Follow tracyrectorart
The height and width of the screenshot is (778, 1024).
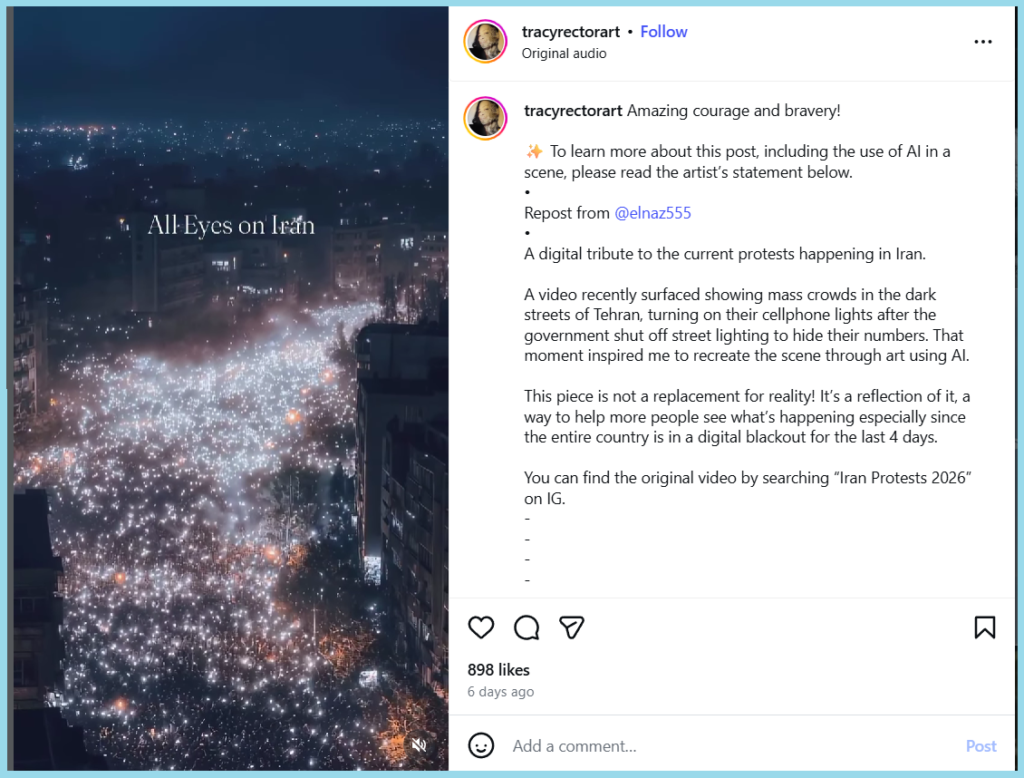(x=664, y=31)
